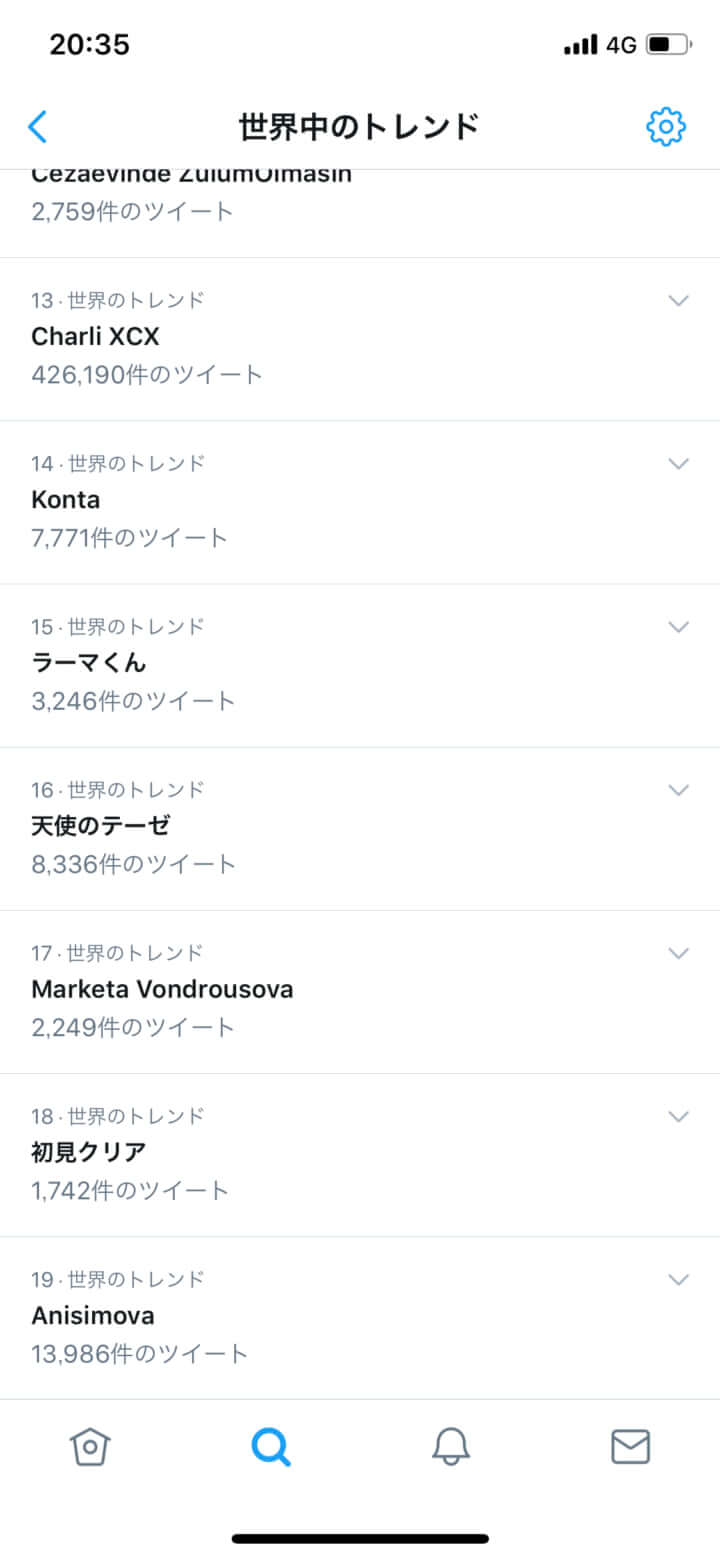Open the Marketa Vondrousova trend
The height and width of the screenshot is (1559, 720).
[162, 989]
